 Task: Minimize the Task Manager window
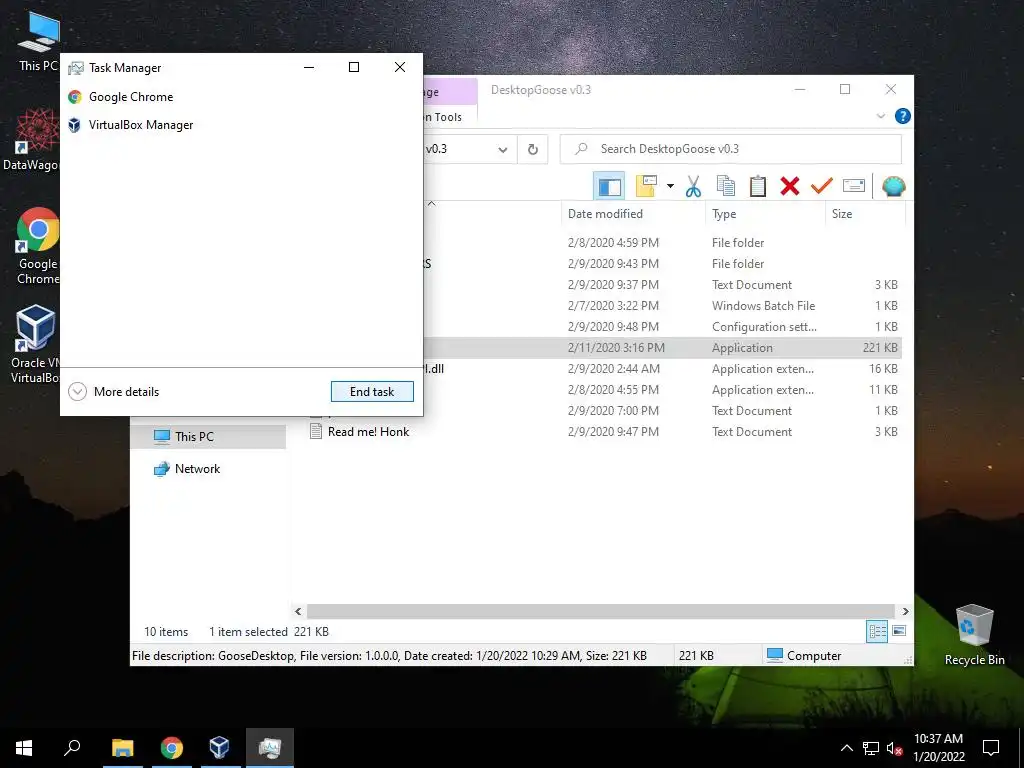[x=309, y=67]
